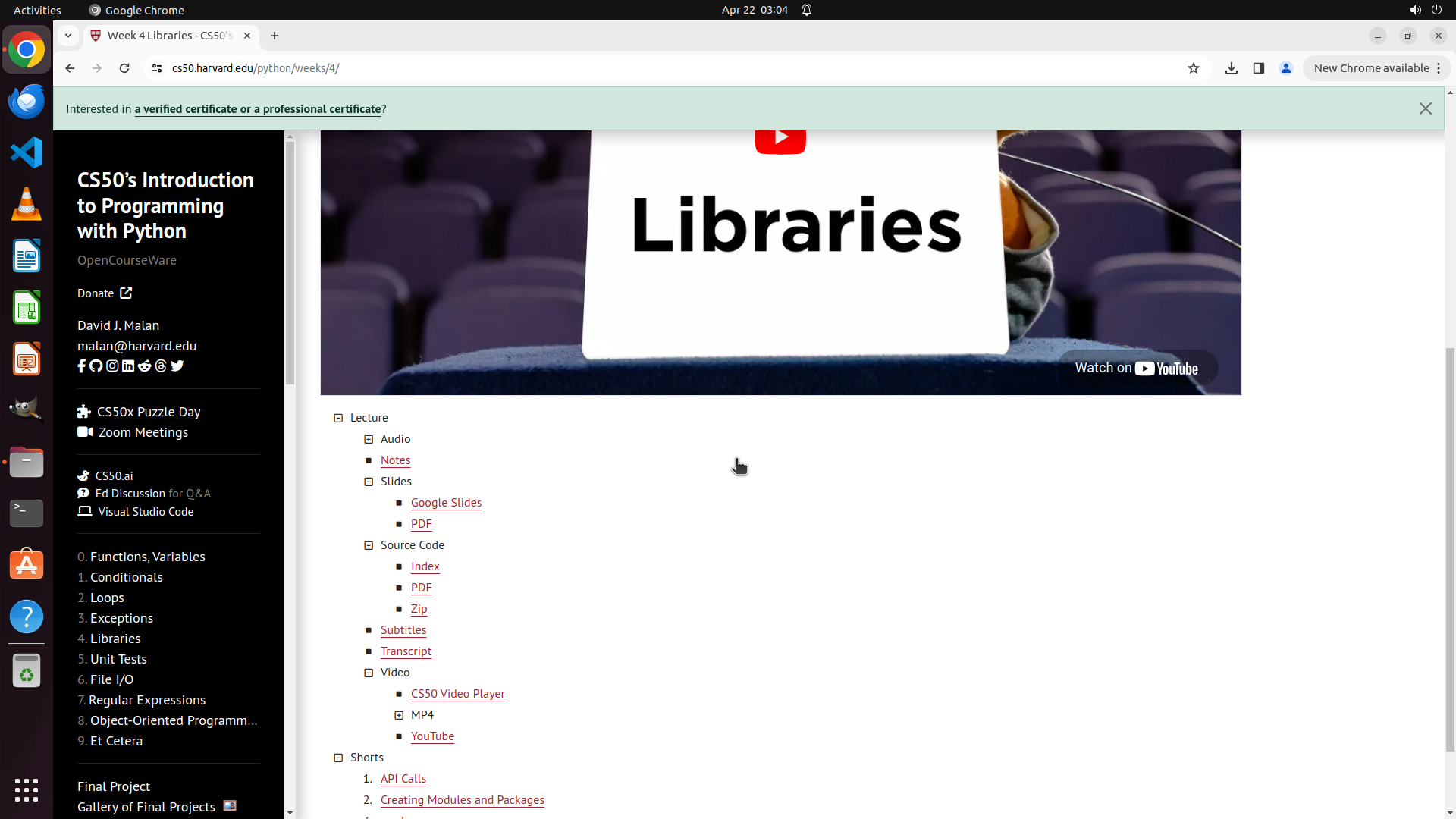This screenshot has height=819, width=1456.
Task: Dismiss the certificate banner
Action: (1426, 109)
